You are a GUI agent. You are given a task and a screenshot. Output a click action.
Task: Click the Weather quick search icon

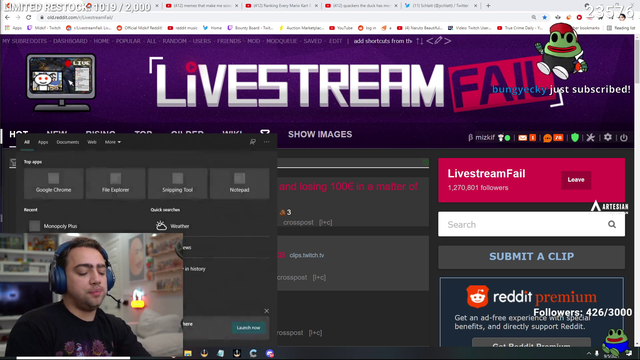[161, 225]
